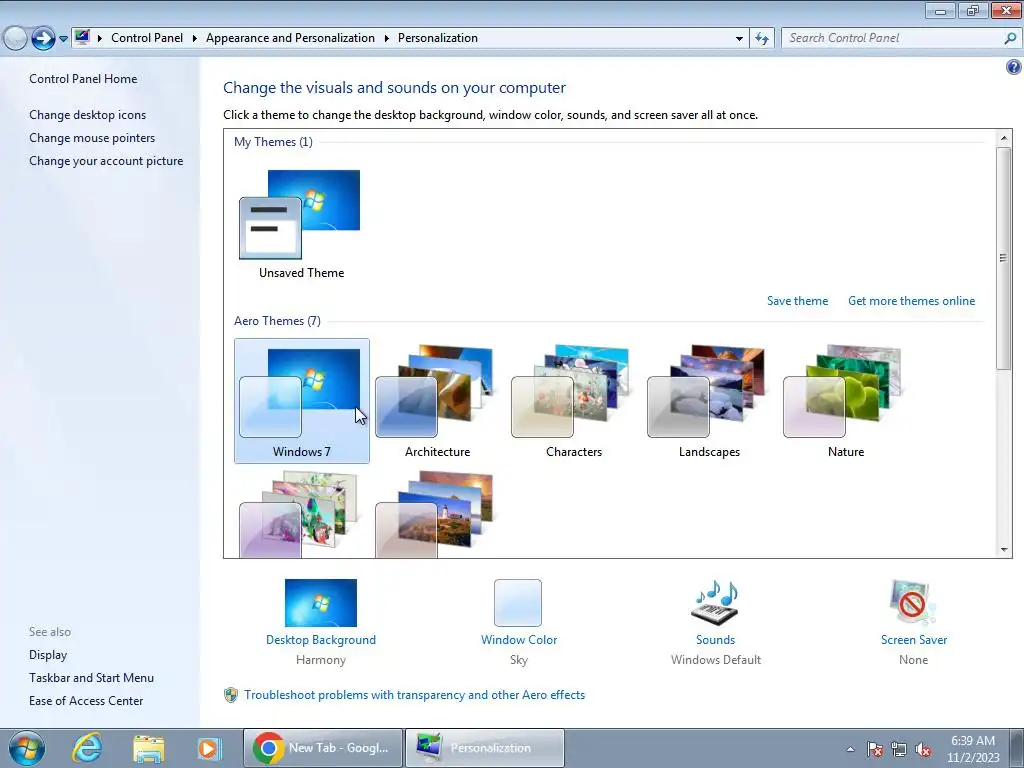Click the Control Panel icon in address bar
This screenshot has height=768, width=1024.
pos(82,37)
